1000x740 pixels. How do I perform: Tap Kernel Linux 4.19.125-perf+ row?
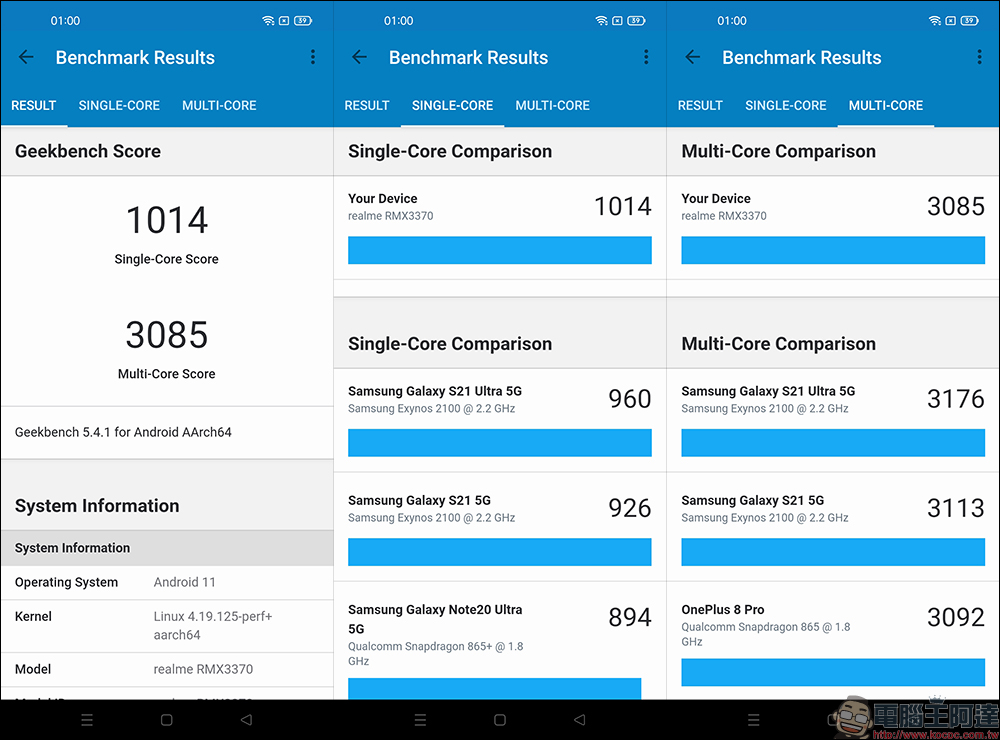tap(166, 626)
